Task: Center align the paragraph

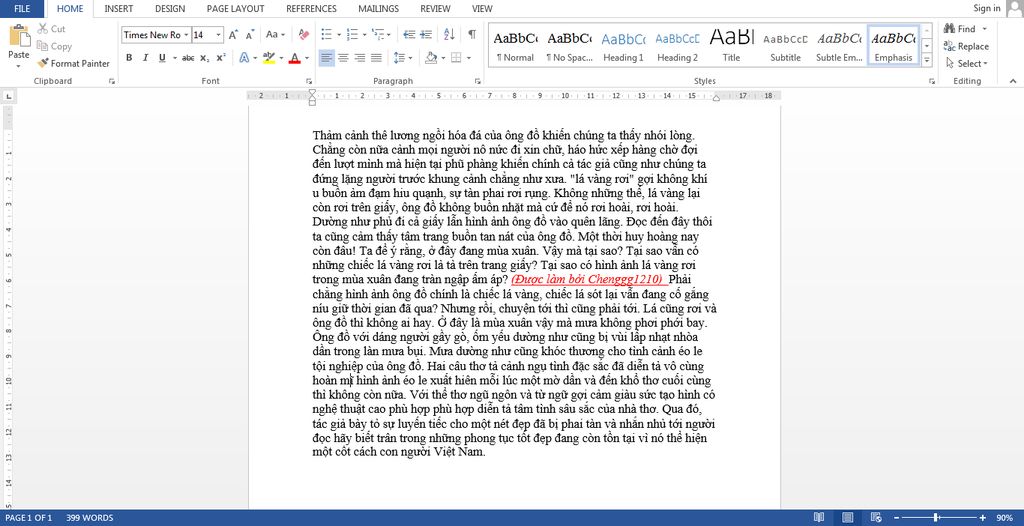Action: [343, 58]
